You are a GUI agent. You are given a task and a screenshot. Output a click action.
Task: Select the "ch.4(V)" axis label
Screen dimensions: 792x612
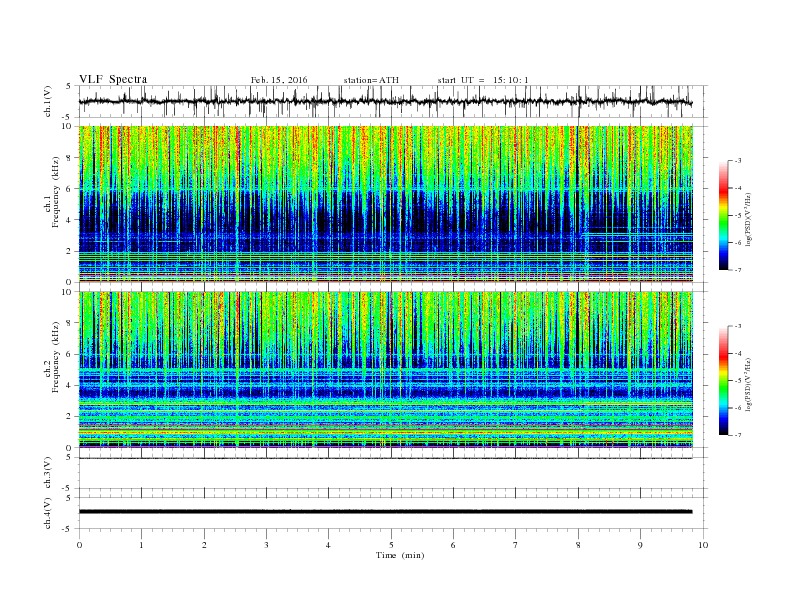[x=47, y=513]
